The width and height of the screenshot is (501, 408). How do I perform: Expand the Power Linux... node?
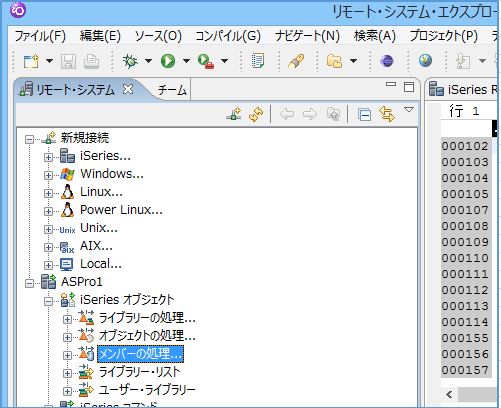(48, 211)
